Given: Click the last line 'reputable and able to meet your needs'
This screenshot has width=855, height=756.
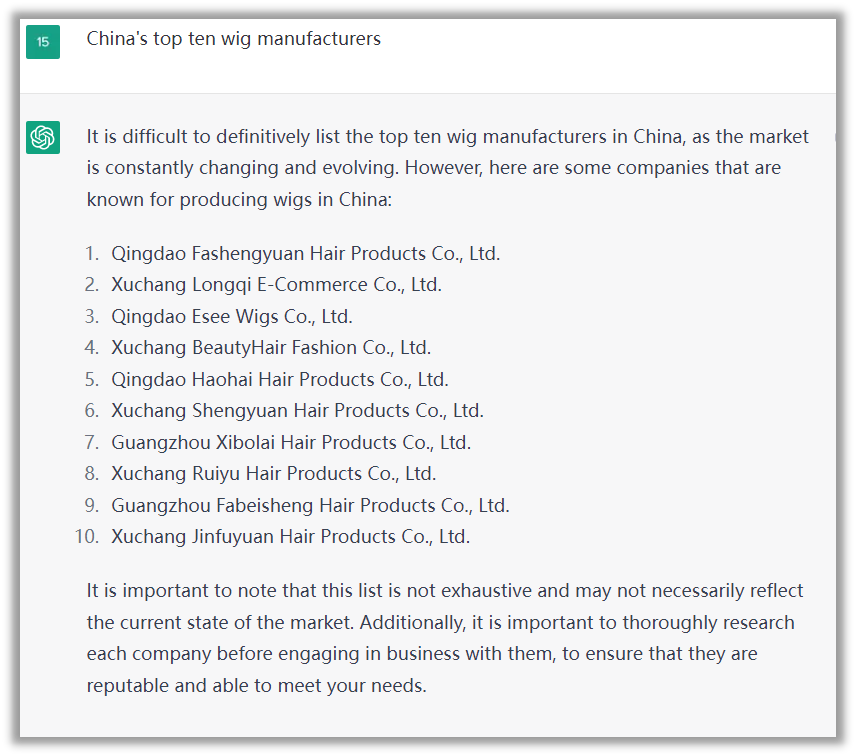Looking at the screenshot, I should coord(256,686).
